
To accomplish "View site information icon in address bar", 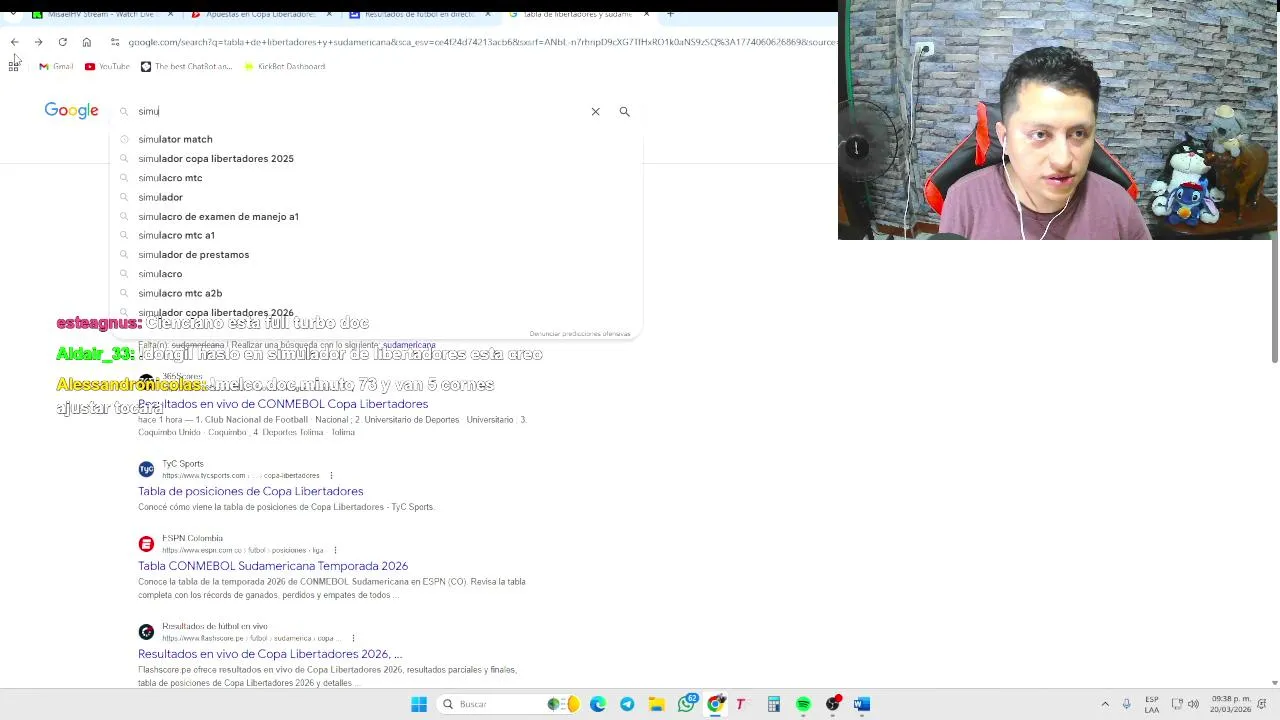I will 115,42.
